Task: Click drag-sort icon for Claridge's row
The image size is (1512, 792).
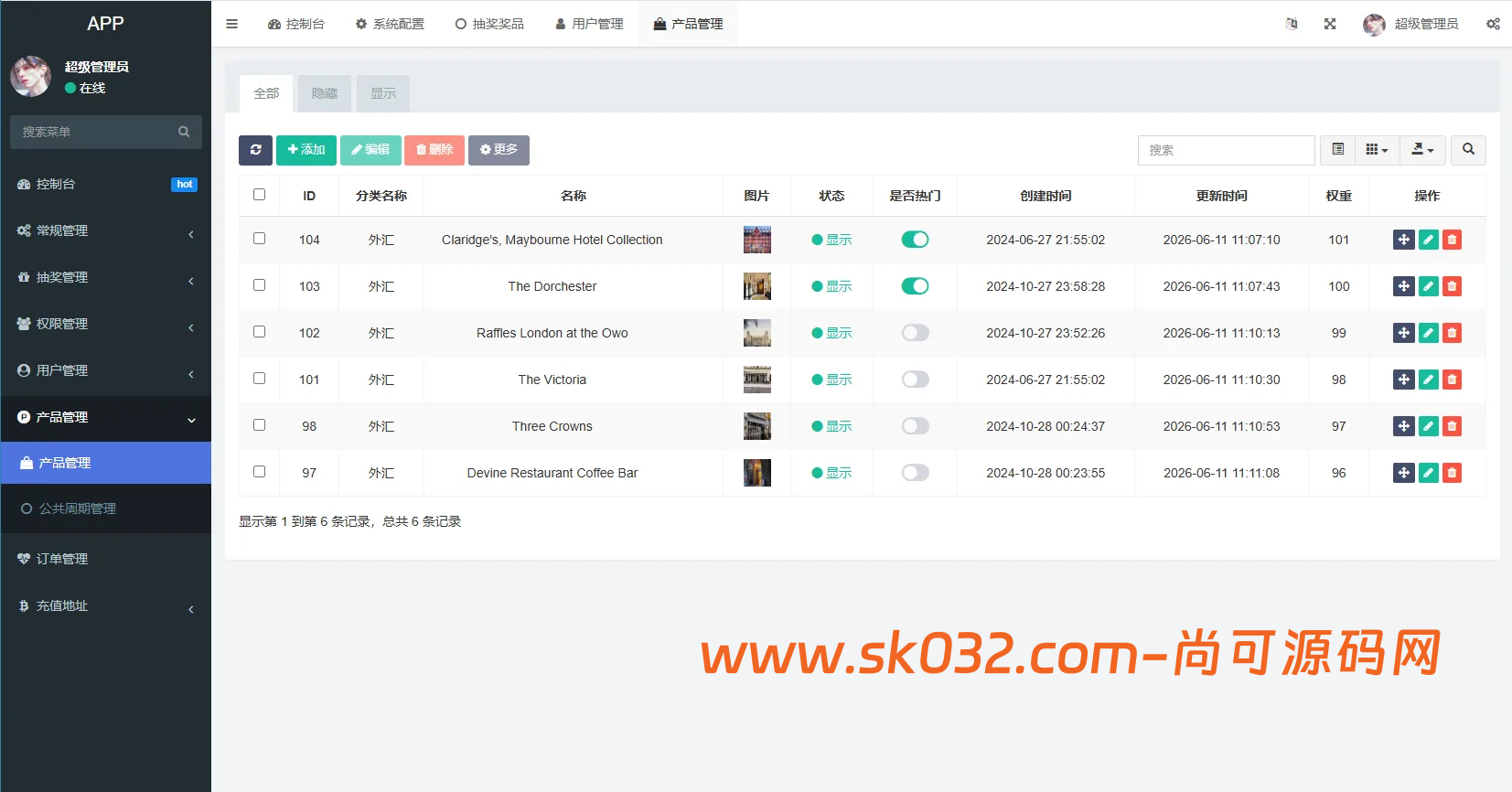Action: [1404, 240]
